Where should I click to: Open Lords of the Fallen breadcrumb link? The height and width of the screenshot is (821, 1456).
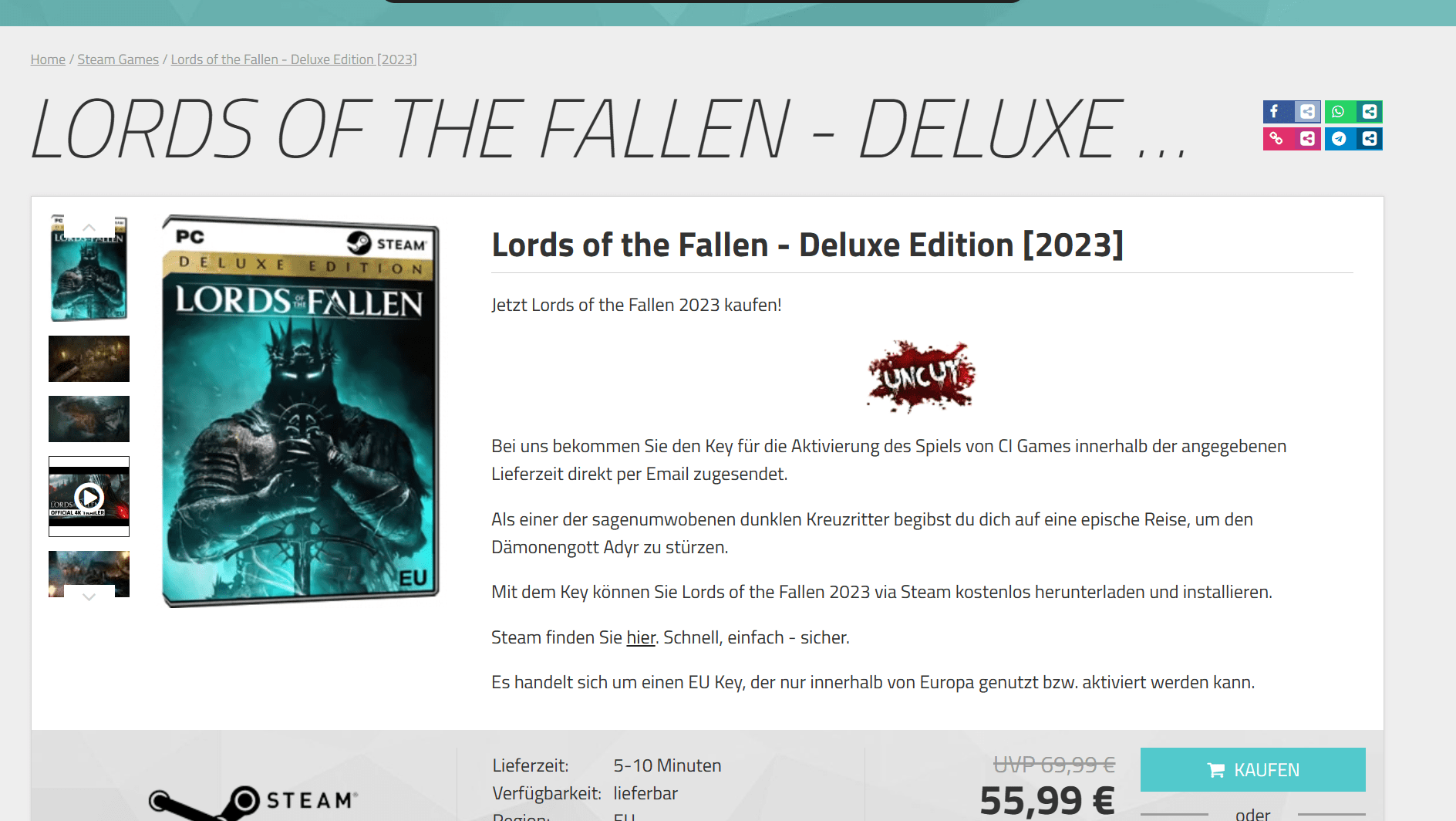coord(294,59)
